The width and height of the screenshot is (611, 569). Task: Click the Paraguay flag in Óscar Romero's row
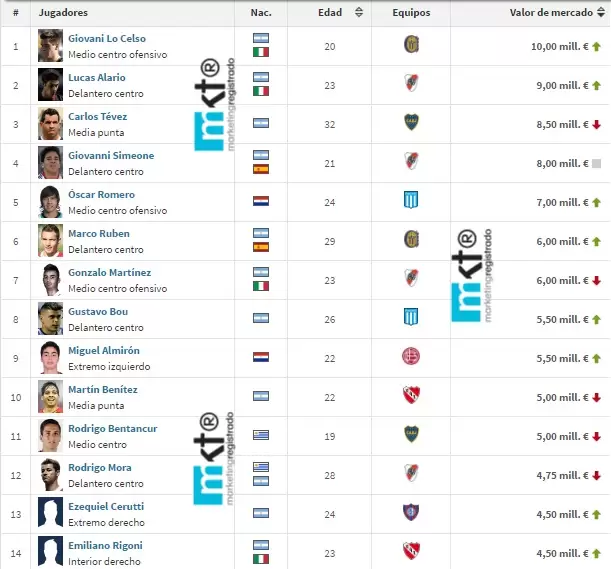click(x=261, y=200)
